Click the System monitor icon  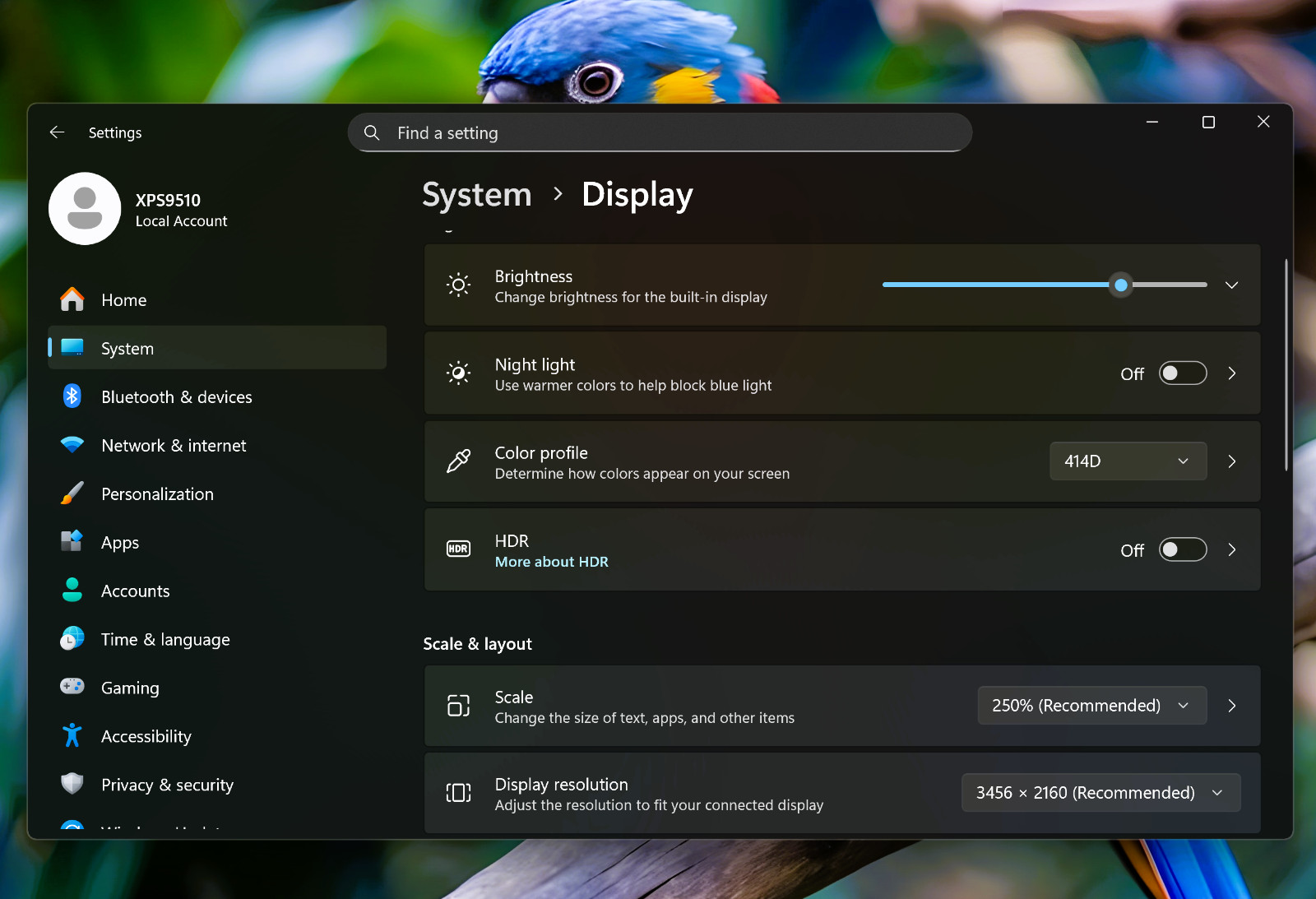click(72, 348)
